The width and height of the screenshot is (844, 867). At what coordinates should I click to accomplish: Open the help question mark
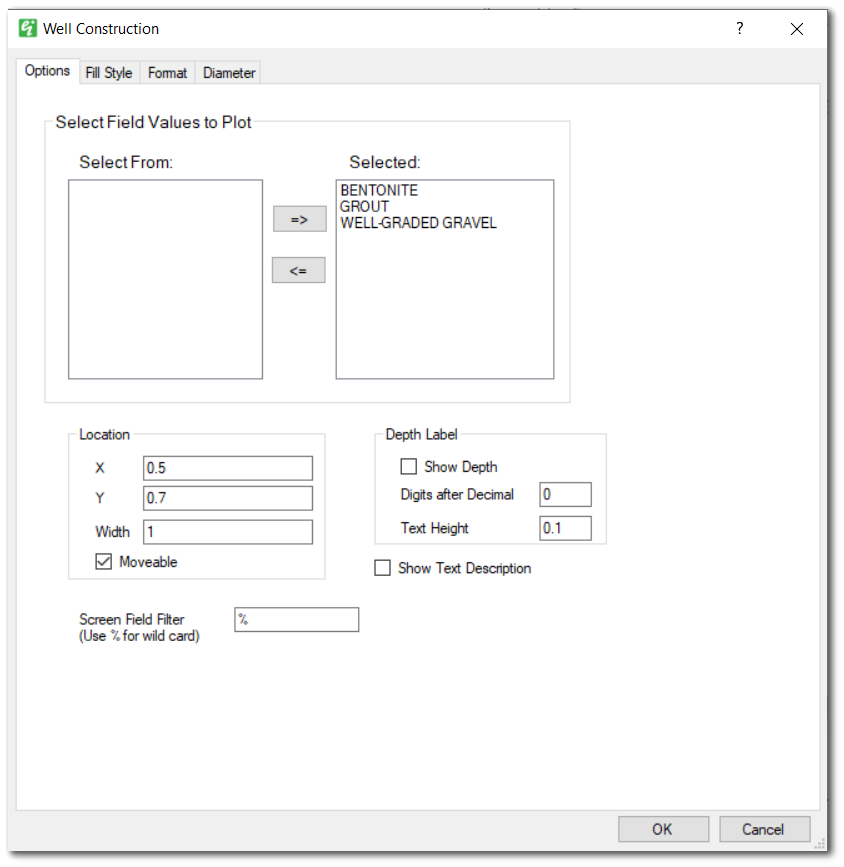click(x=739, y=29)
